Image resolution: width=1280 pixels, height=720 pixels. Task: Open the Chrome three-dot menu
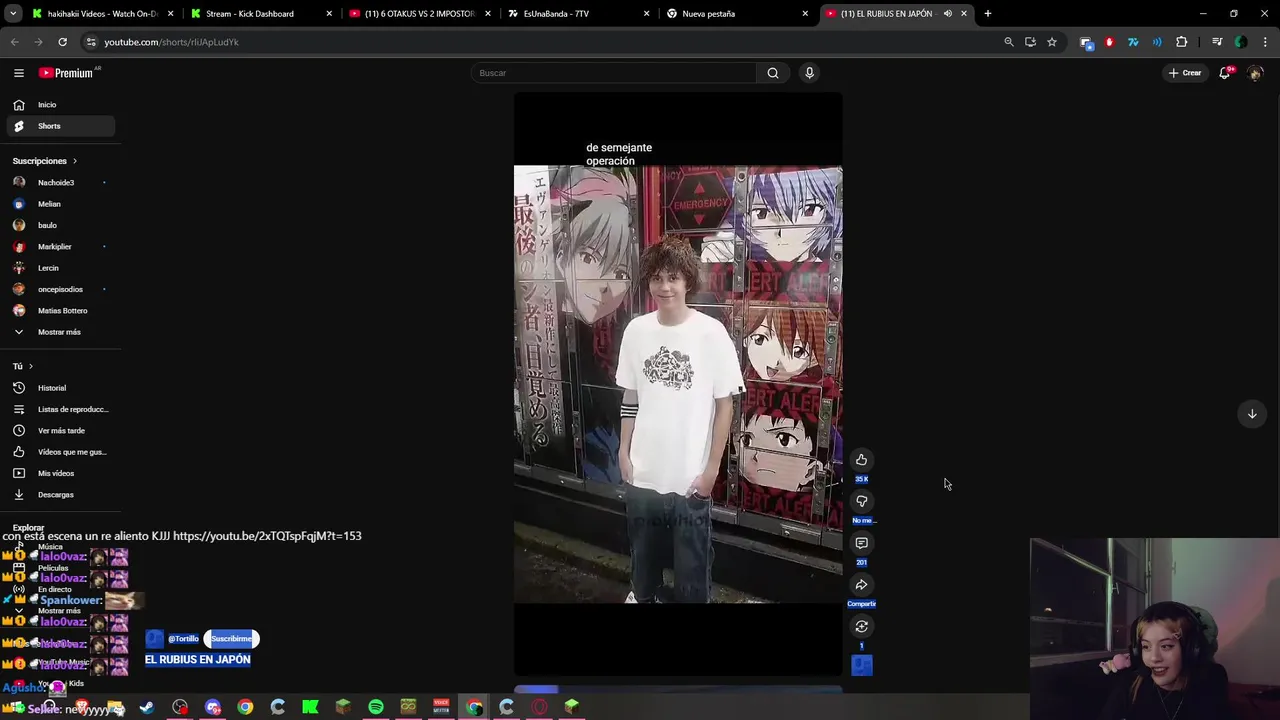(x=1265, y=42)
